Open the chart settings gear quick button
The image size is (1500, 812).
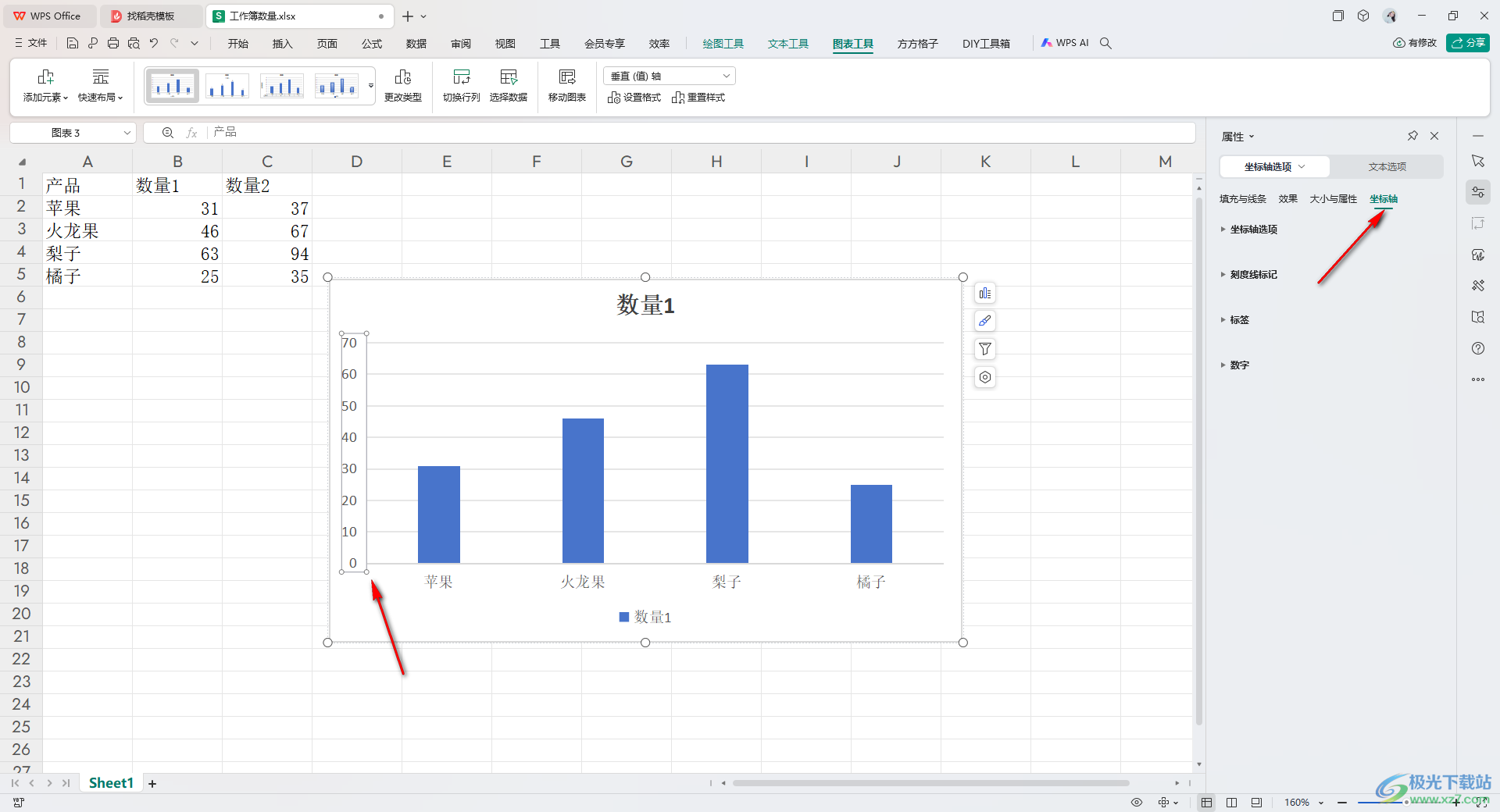[x=985, y=377]
